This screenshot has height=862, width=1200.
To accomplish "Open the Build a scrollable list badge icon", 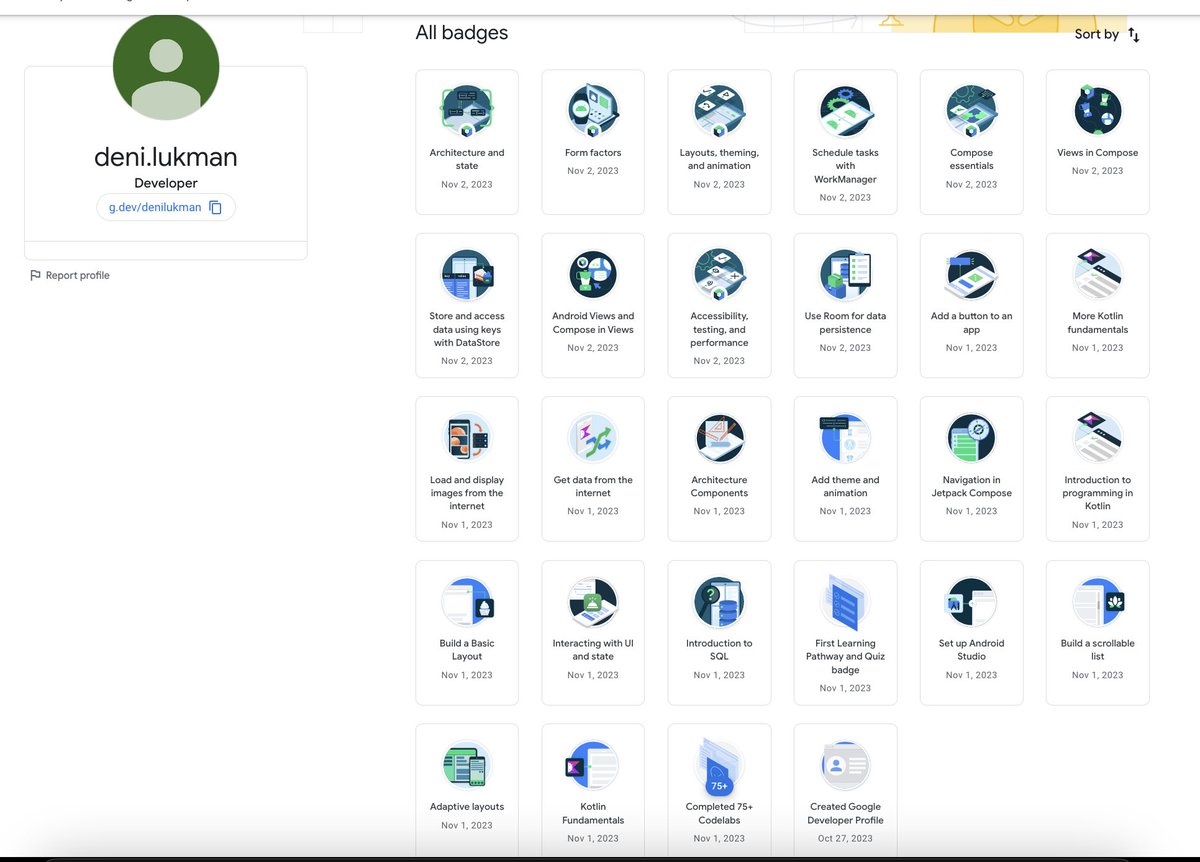I will 1097,601.
